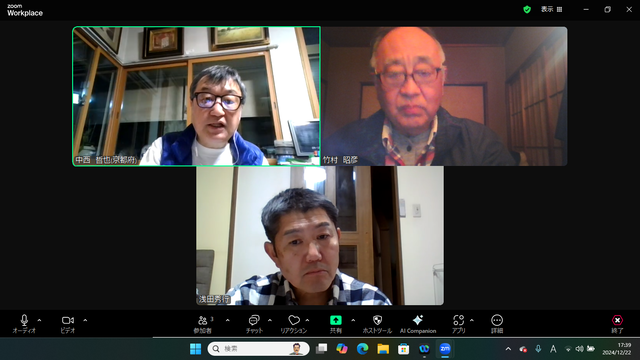Open the 参加者 participants panel
Image resolution: width=640 pixels, height=360 pixels.
[x=203, y=324]
